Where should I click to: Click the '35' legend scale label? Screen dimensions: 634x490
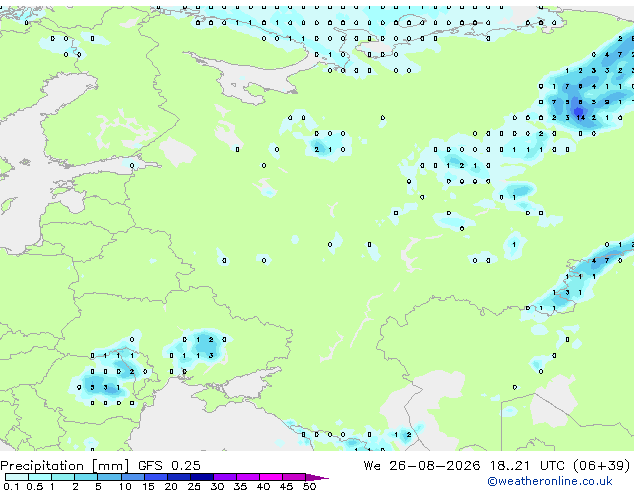click(240, 486)
